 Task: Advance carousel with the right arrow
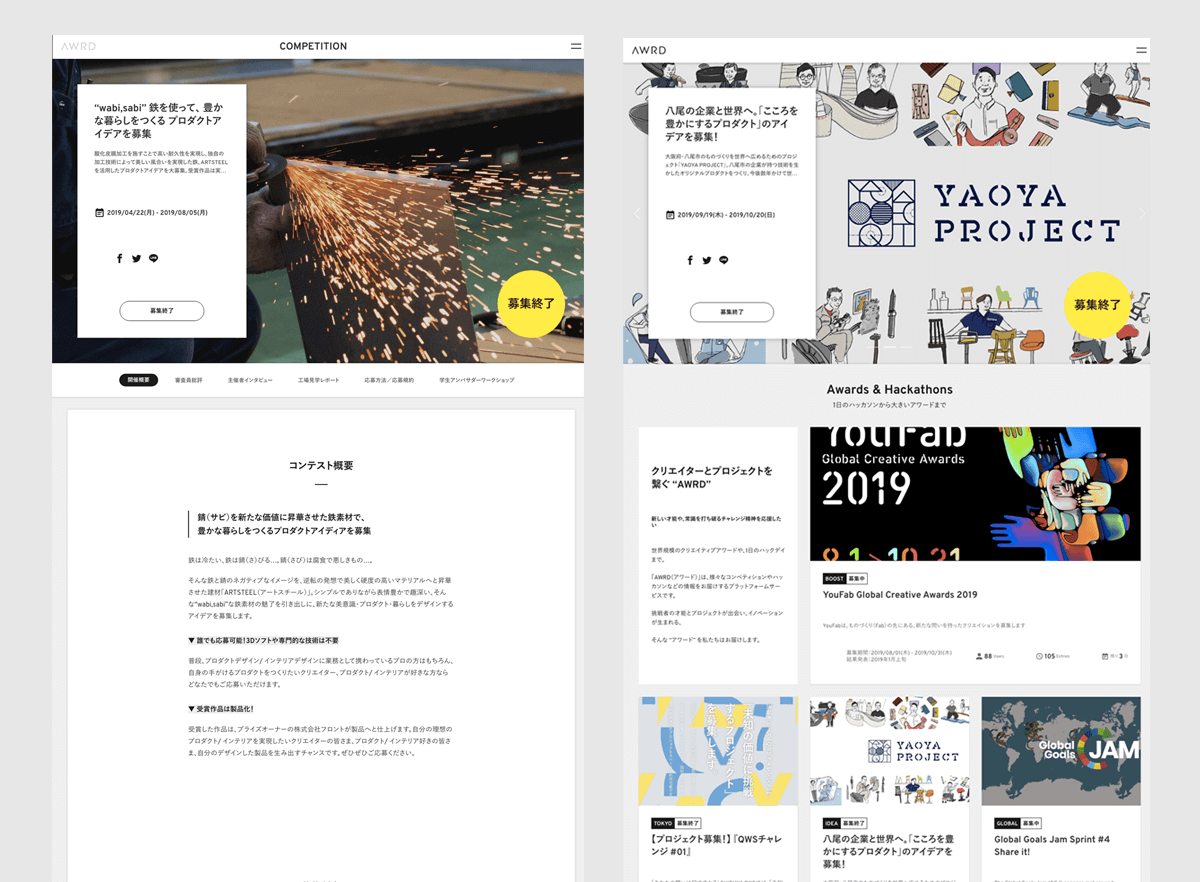point(1142,213)
